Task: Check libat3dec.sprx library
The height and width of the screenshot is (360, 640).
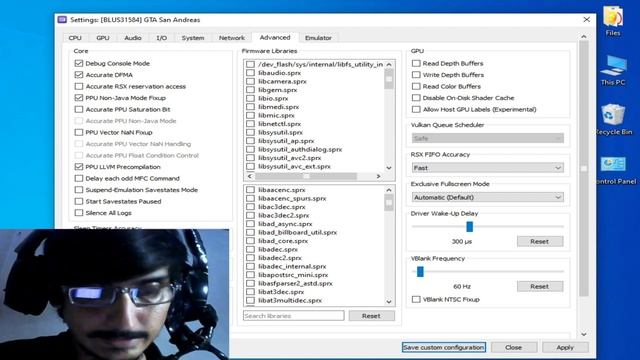Action: coord(251,292)
